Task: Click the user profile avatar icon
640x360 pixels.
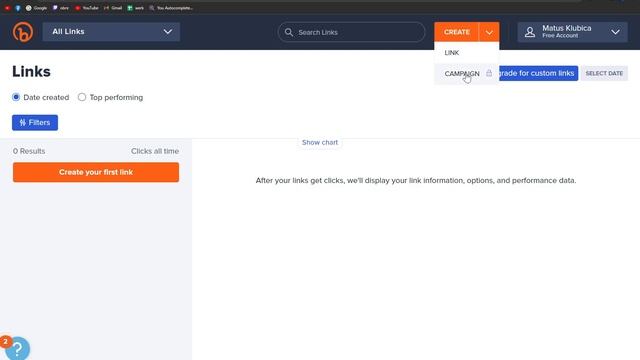Action: (530, 32)
